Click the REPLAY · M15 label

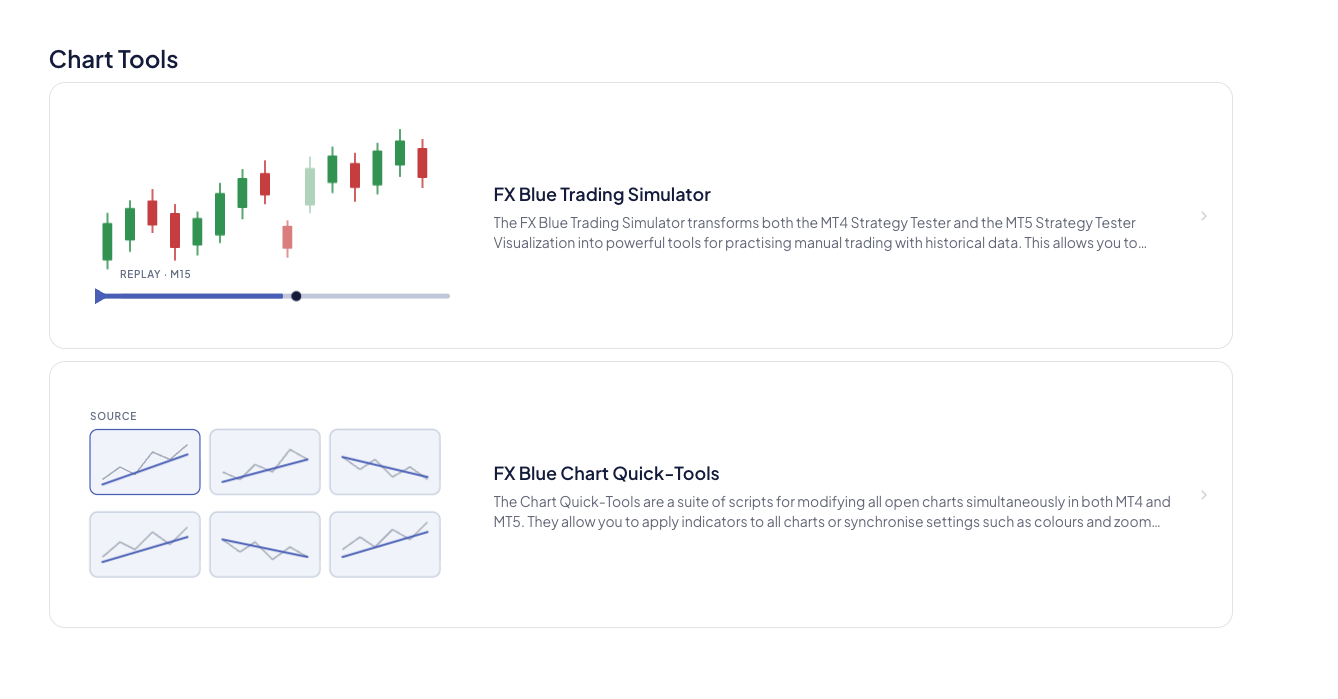(155, 274)
